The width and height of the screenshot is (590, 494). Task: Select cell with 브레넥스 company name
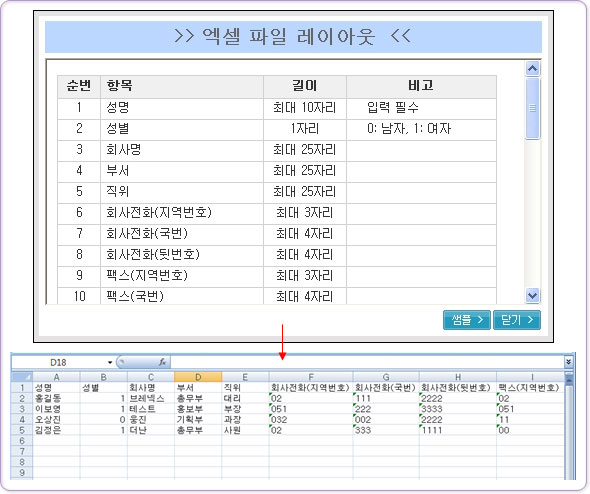[x=151, y=398]
